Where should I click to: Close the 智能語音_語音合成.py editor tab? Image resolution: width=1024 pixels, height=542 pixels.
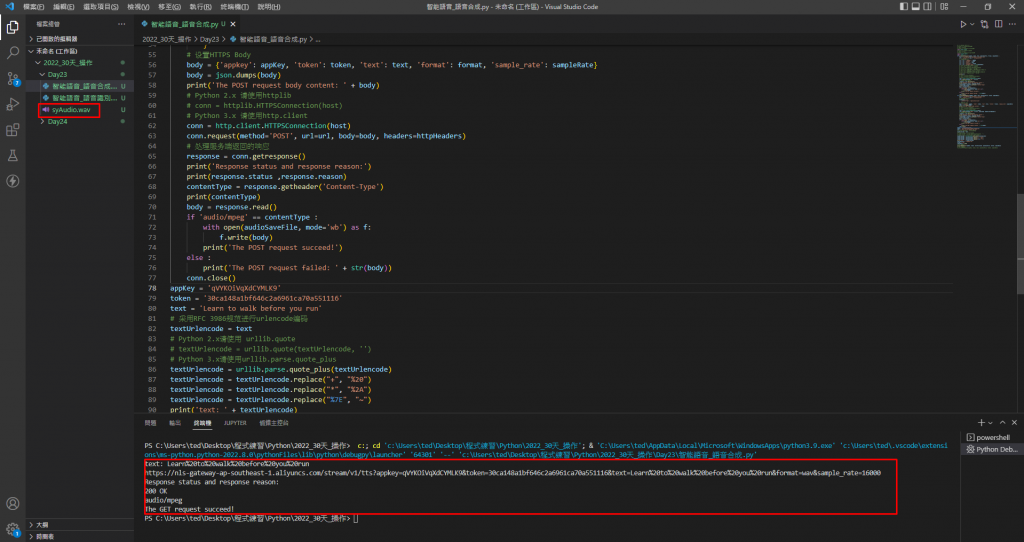pyautogui.click(x=233, y=24)
